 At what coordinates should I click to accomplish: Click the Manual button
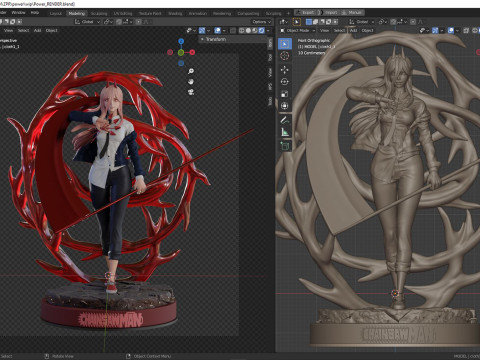point(352,12)
